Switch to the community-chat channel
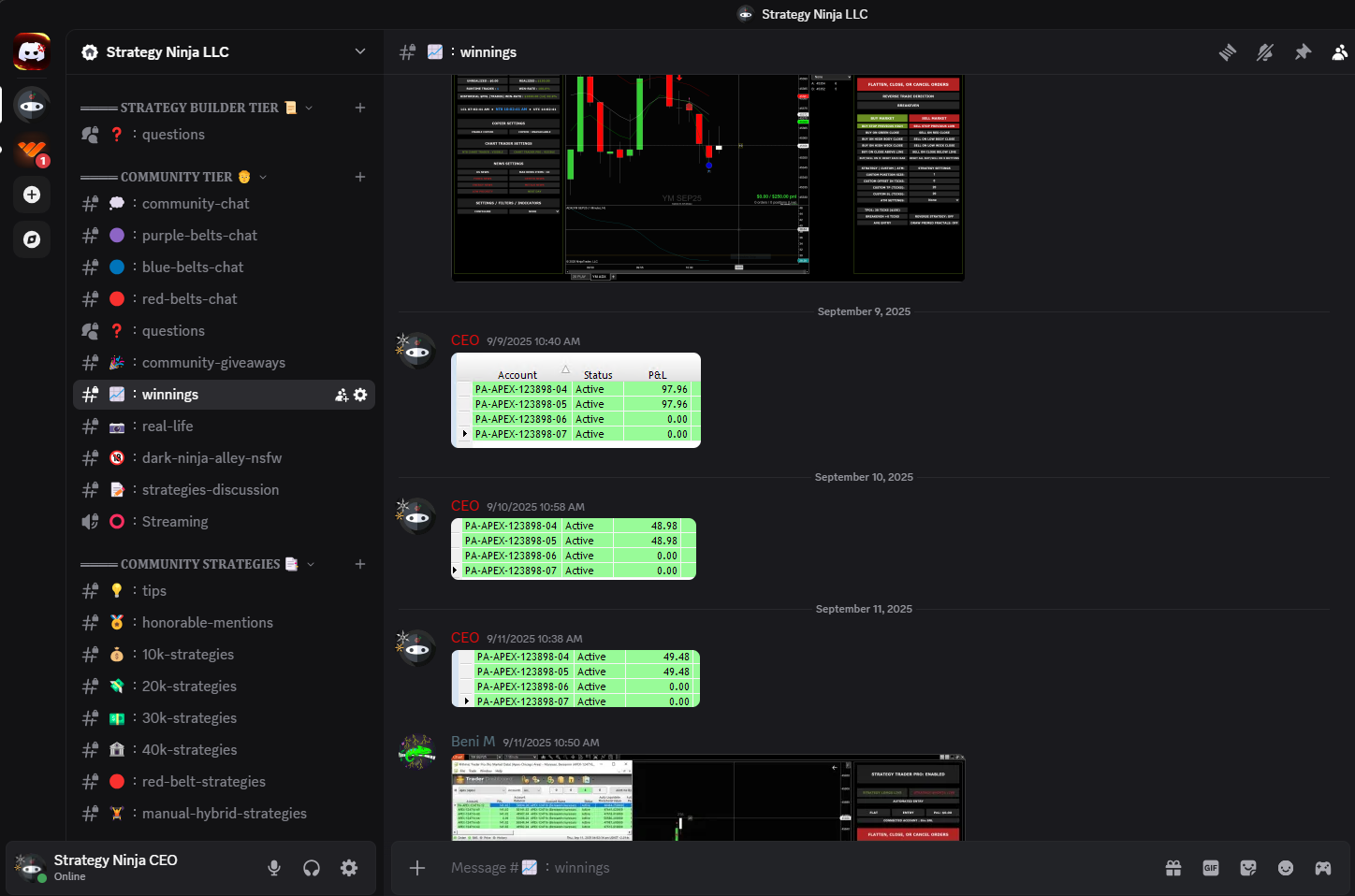This screenshot has width=1355, height=896. [196, 203]
